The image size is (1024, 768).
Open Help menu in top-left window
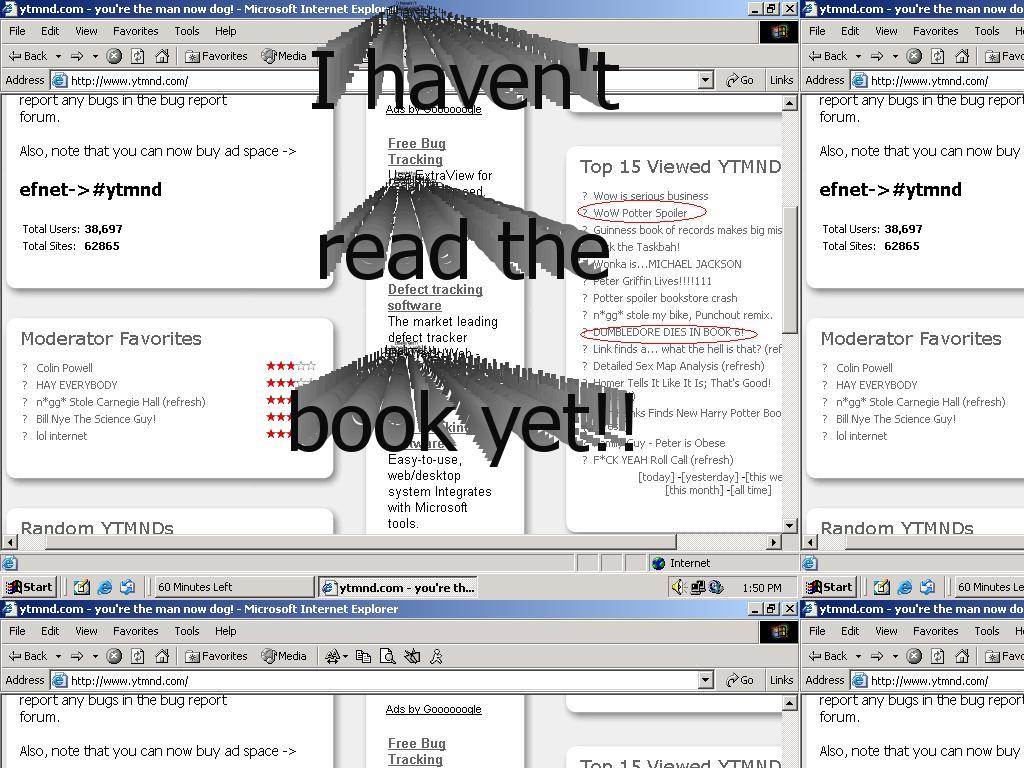click(225, 31)
